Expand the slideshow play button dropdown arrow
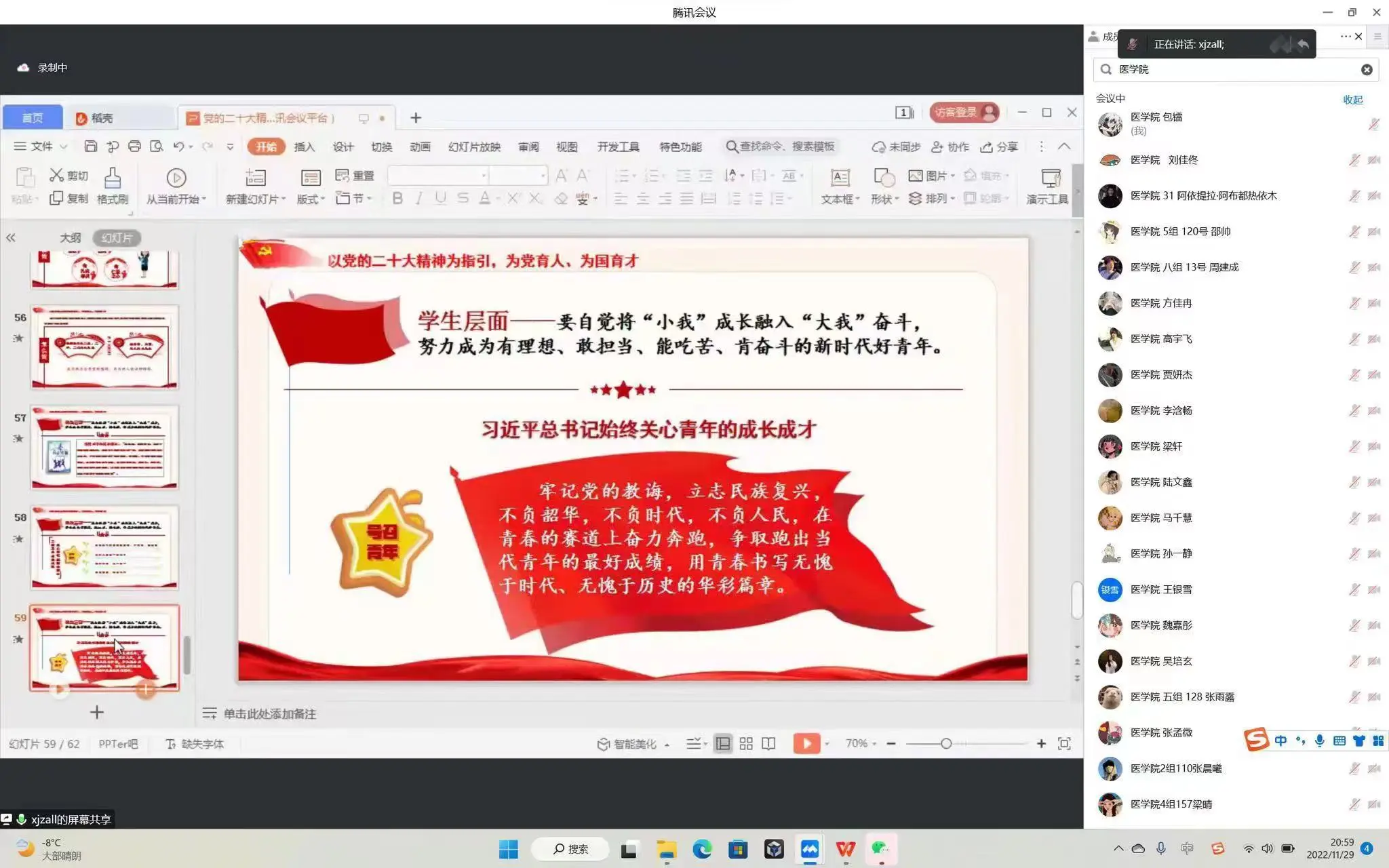Screen dimensions: 1389x868 point(827,744)
